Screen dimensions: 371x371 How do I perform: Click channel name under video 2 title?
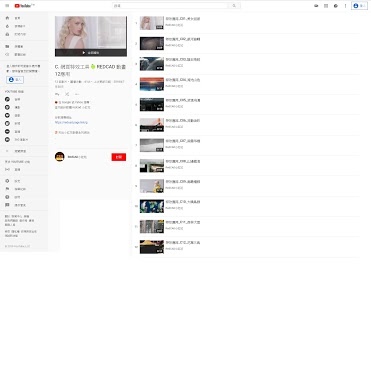tap(174, 45)
